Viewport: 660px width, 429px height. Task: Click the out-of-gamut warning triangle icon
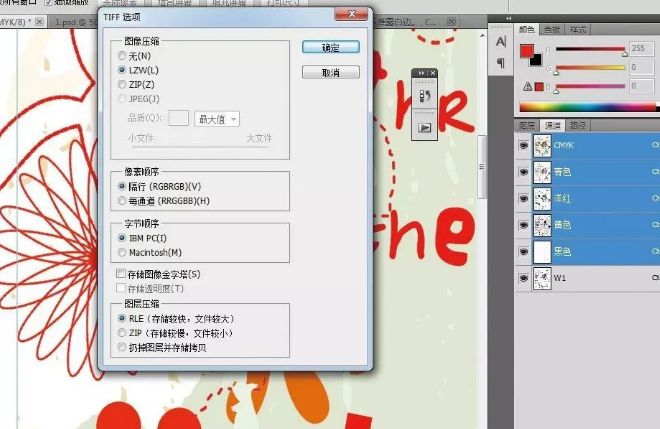pyautogui.click(x=527, y=87)
